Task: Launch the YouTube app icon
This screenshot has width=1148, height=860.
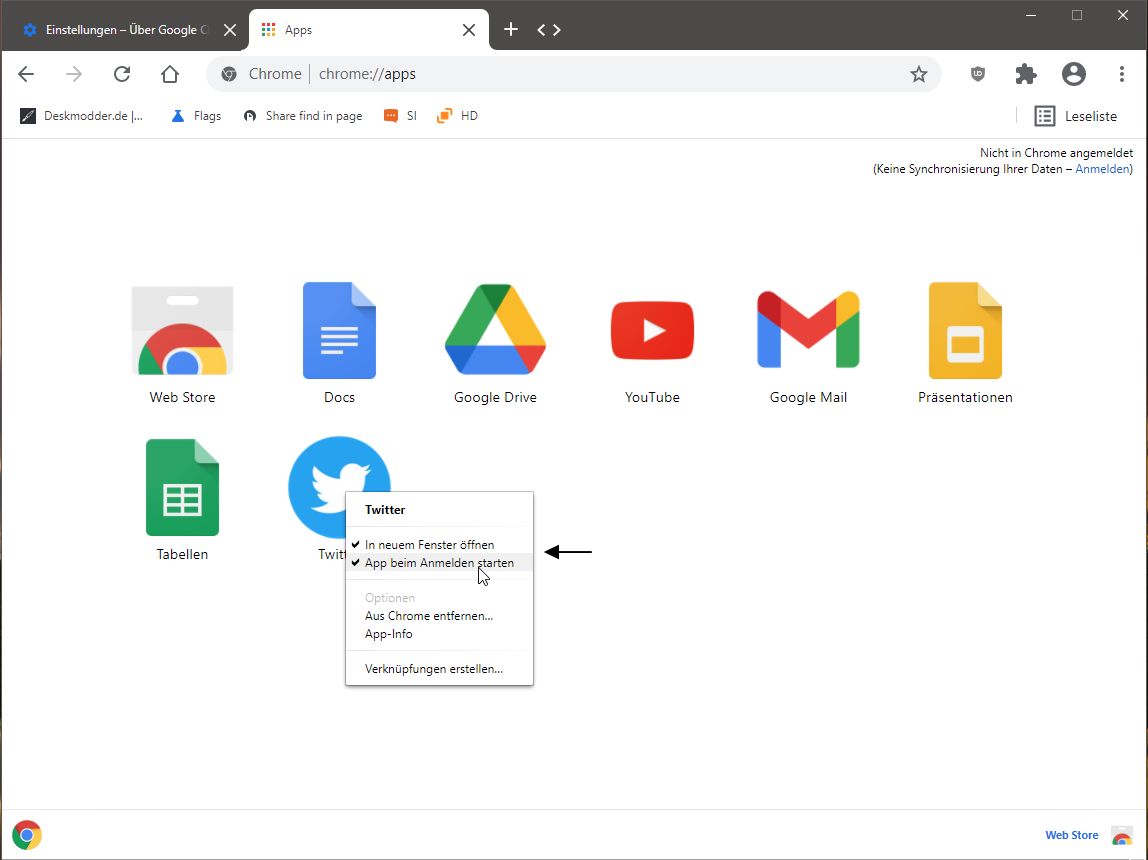Action: [x=652, y=331]
